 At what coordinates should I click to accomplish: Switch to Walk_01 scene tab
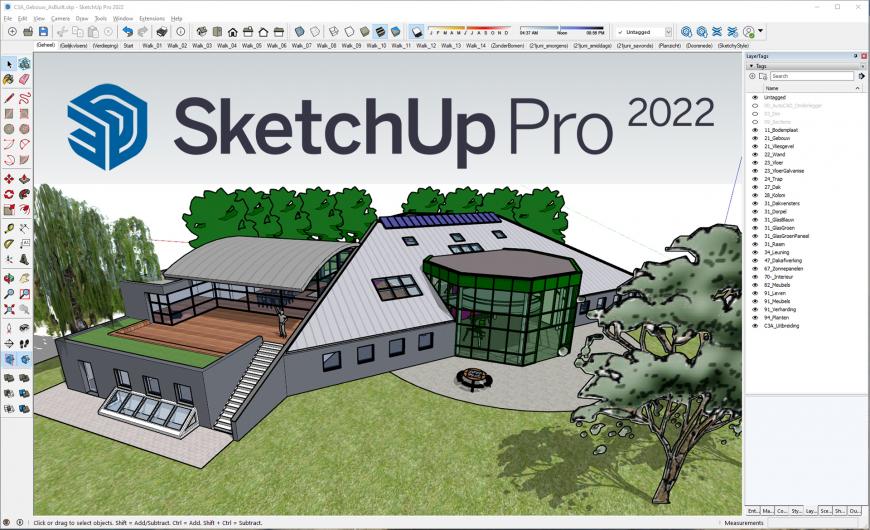(151, 46)
